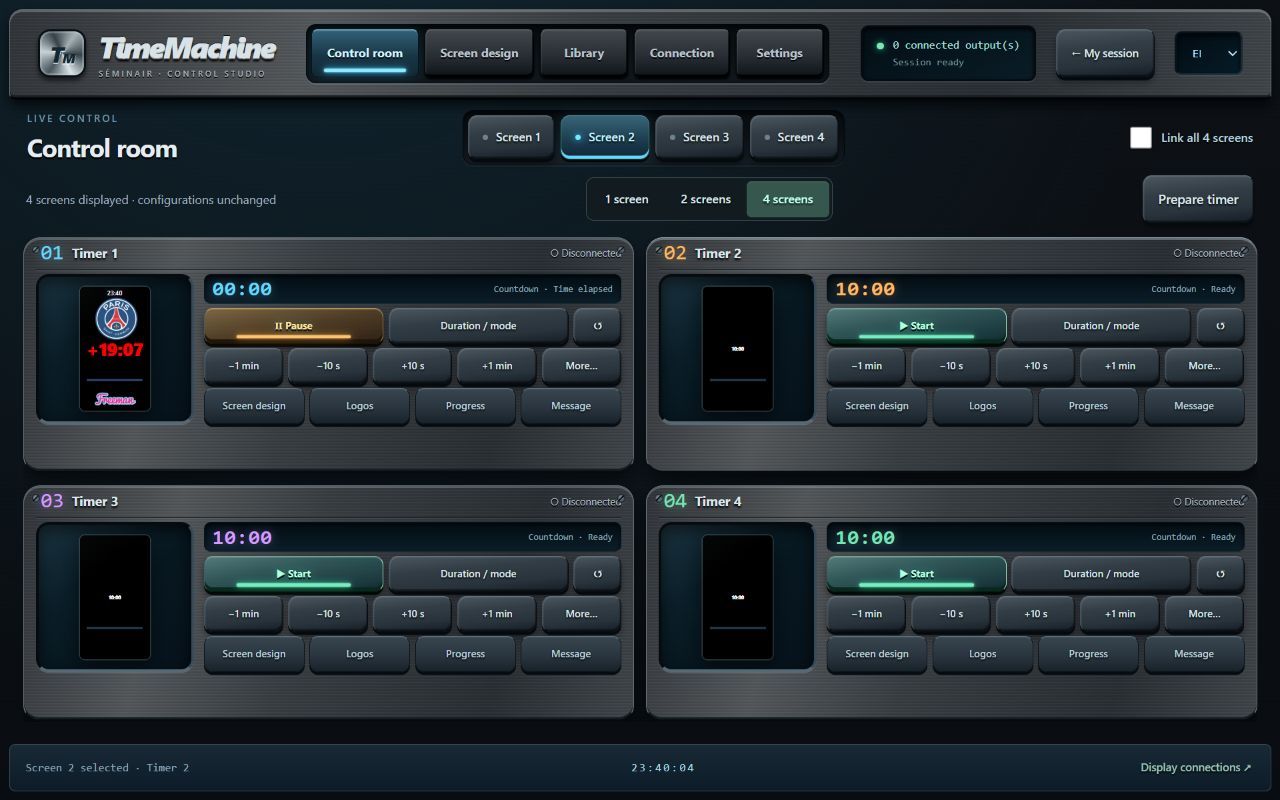Select Screen 3 toggle
Viewport: 1280px width, 800px height.
click(698, 137)
